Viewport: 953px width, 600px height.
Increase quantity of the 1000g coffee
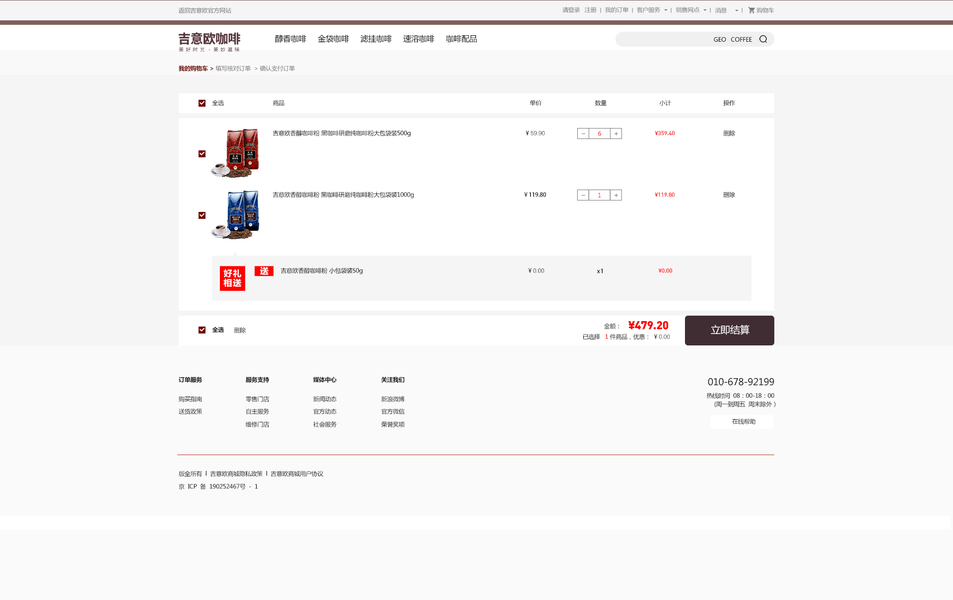(616, 195)
